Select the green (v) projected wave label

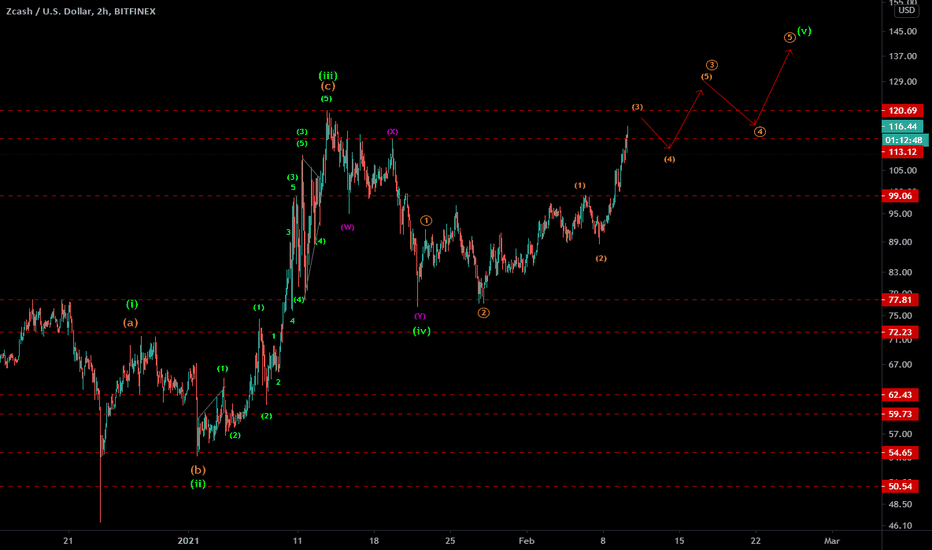(804, 31)
